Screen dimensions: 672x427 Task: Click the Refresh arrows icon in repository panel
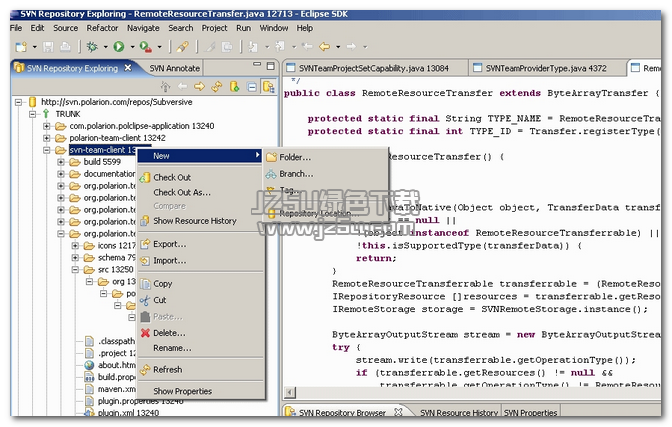[x=217, y=87]
